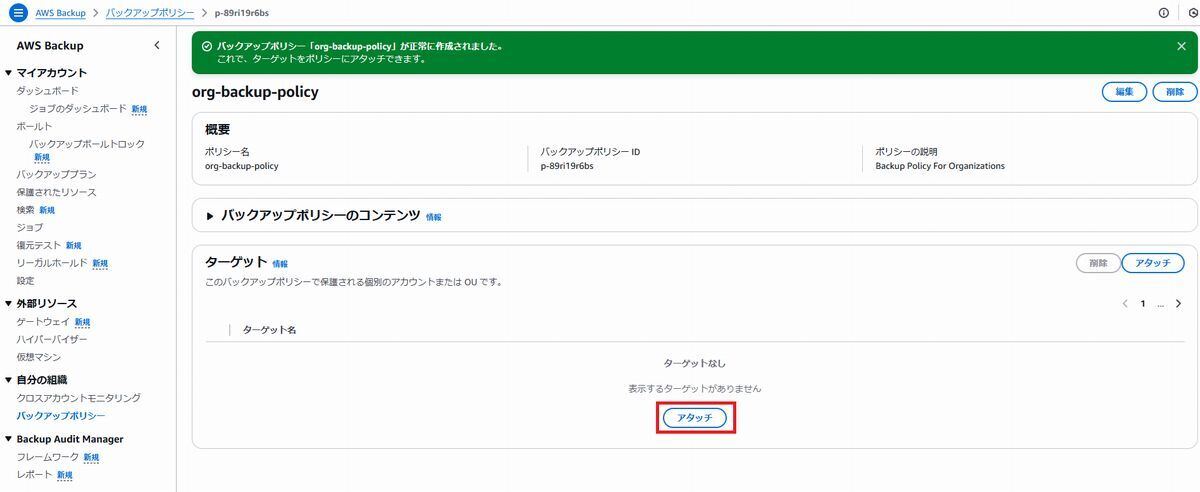The image size is (1200, 492).
Task: Click Backup Policy For Organizations description text
Action: (x=940, y=166)
